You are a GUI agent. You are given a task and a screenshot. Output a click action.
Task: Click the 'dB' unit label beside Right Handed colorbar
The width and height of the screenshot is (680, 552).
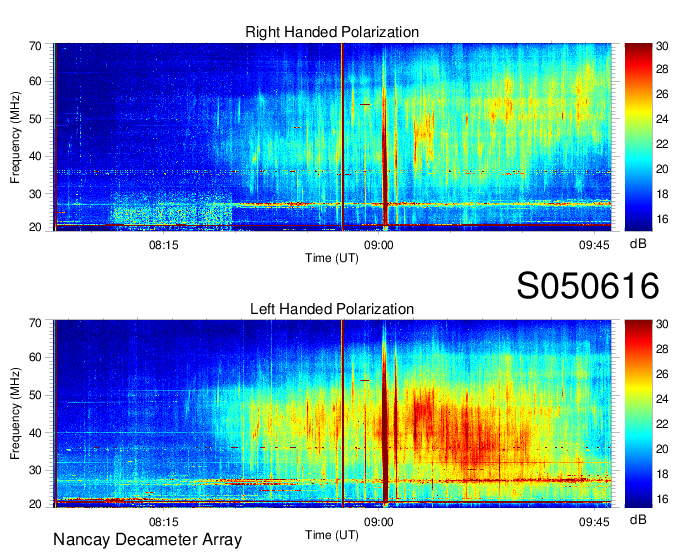(x=638, y=244)
